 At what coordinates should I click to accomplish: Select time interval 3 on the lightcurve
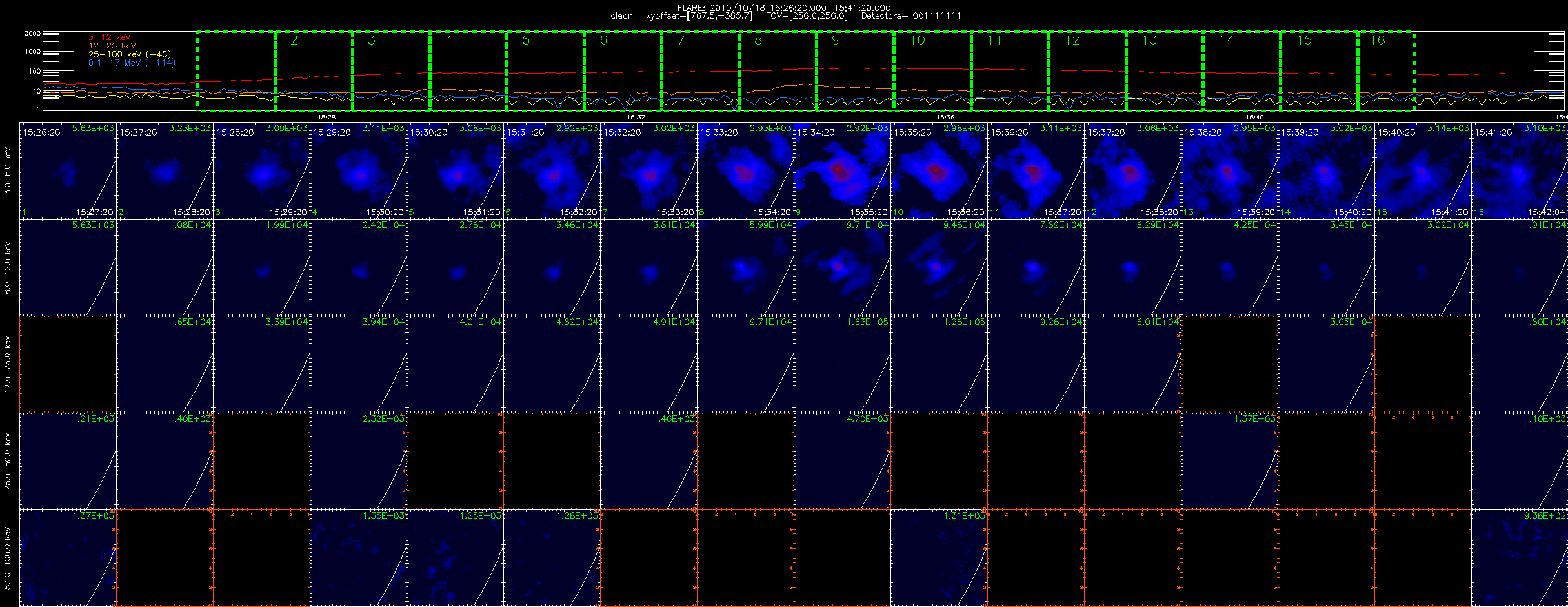(391, 71)
